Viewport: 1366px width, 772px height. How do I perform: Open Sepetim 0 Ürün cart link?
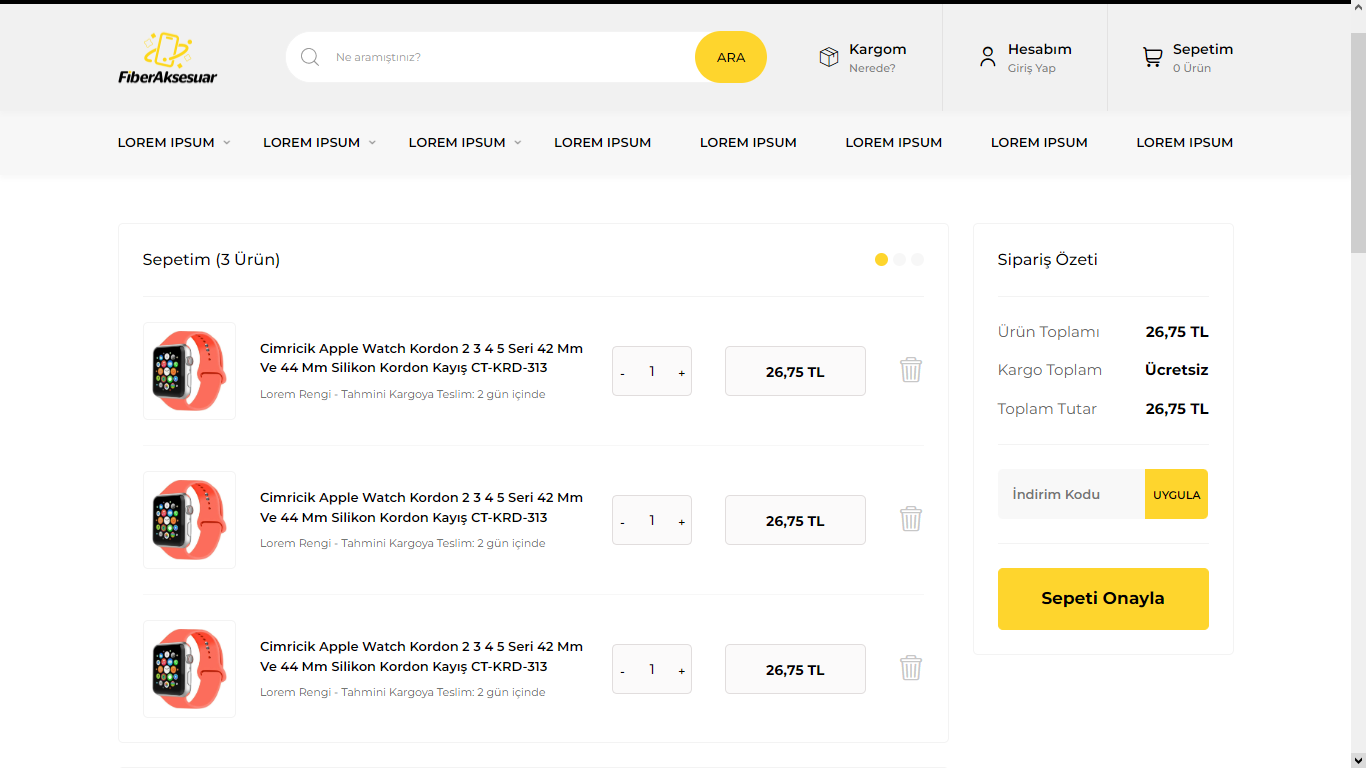1203,58
